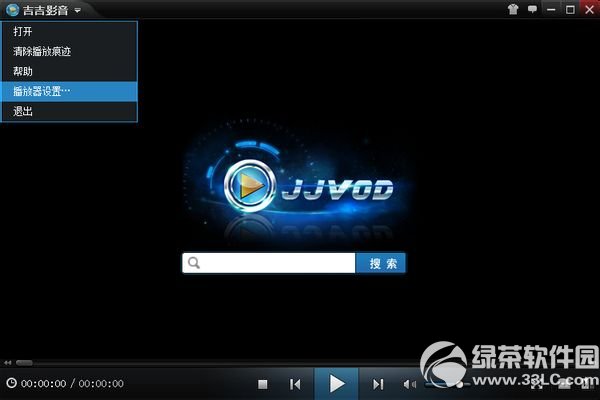Choose 退出 to quit the player

click(69, 111)
